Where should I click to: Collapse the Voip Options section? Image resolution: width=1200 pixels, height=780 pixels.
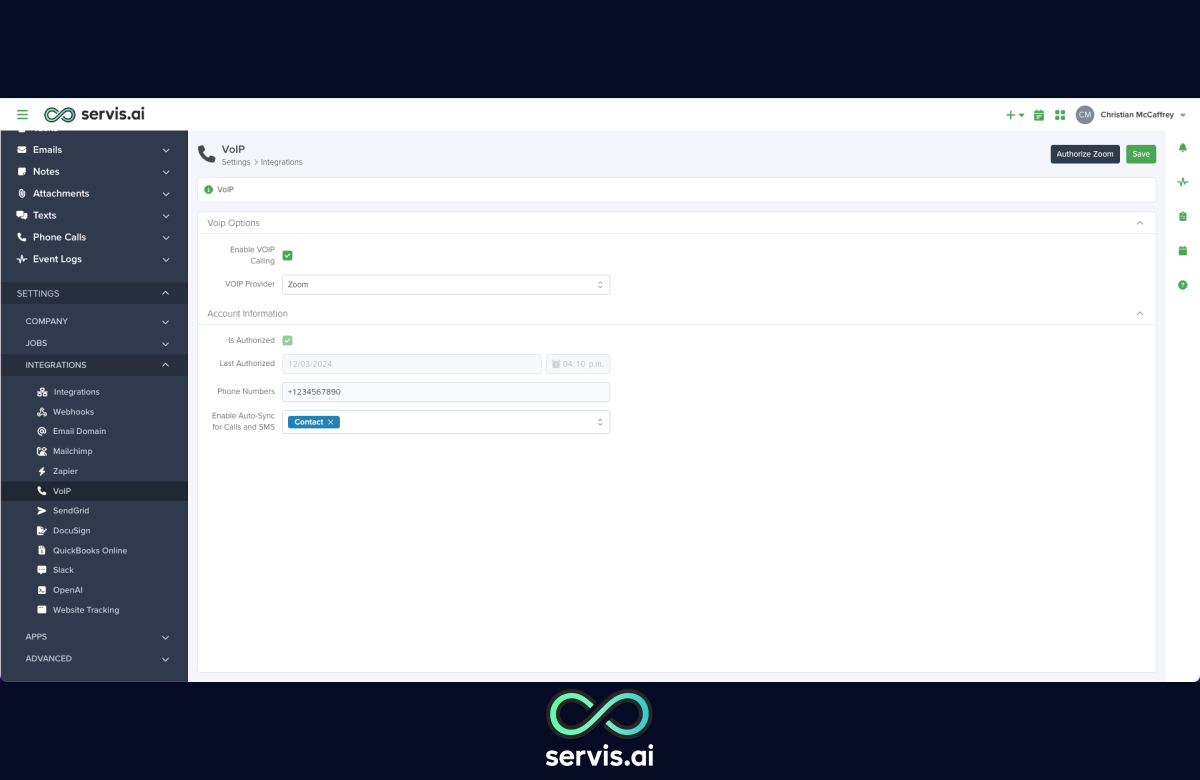tap(1139, 223)
